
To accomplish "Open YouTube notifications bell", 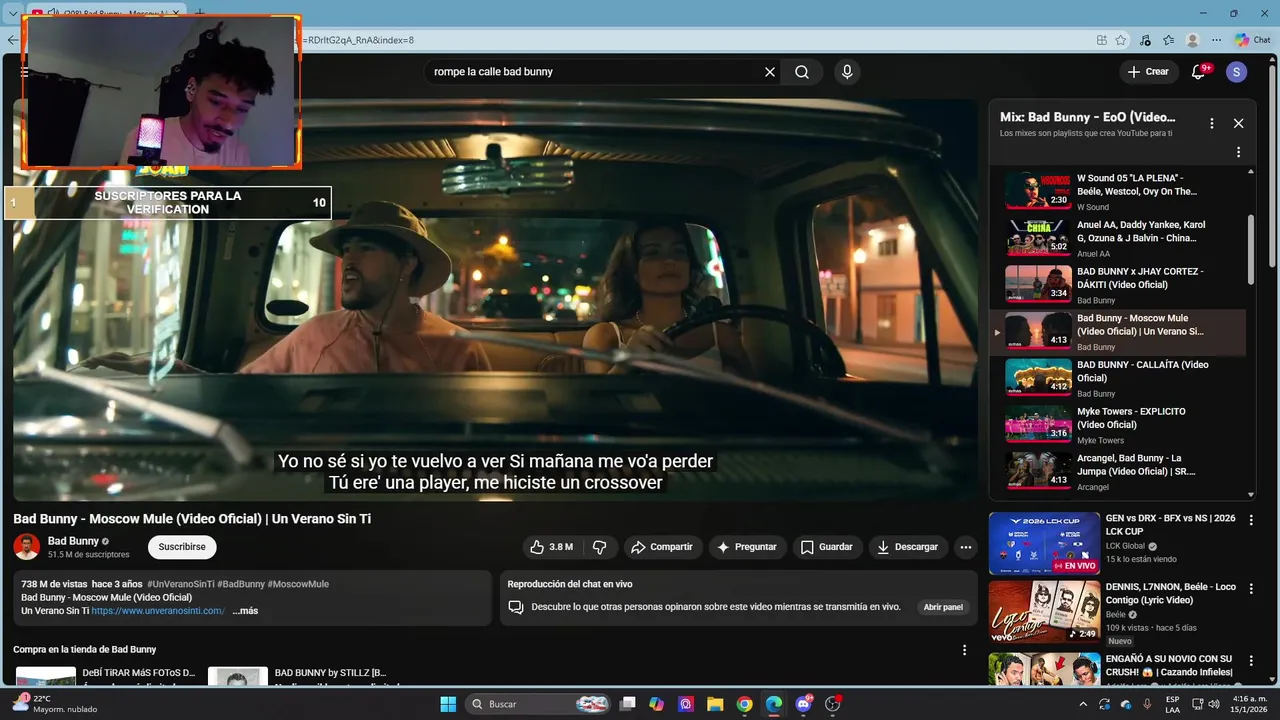I will 1198,72.
